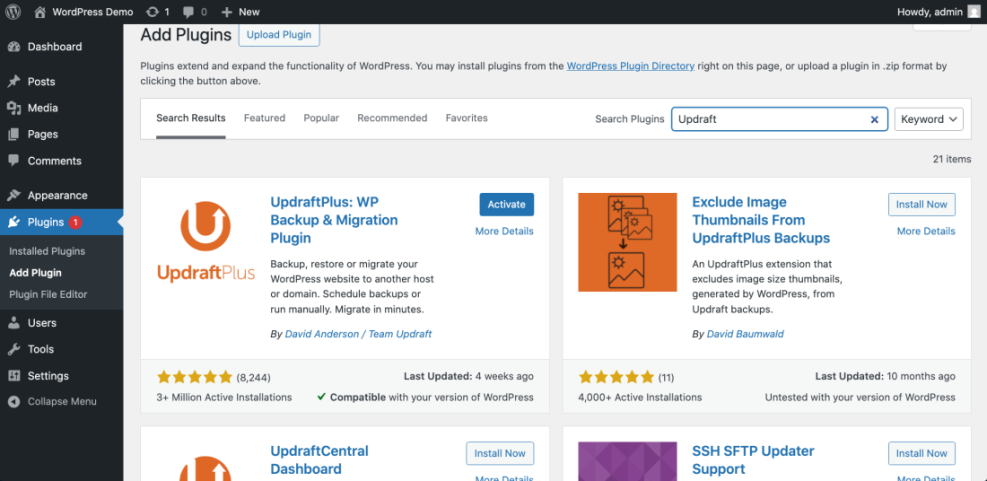Click the '21 items' count text
The image size is (987, 481).
pyautogui.click(x=952, y=159)
